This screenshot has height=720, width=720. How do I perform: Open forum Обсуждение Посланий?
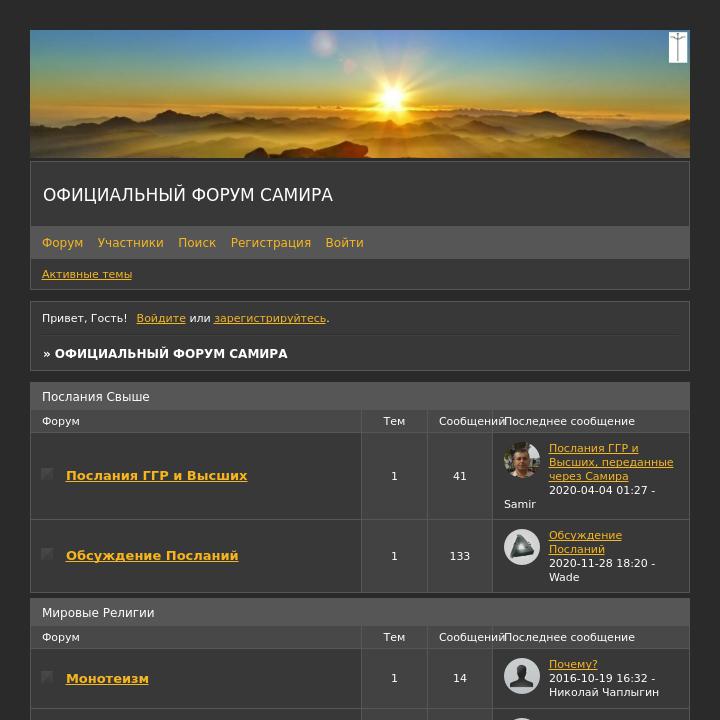point(152,556)
